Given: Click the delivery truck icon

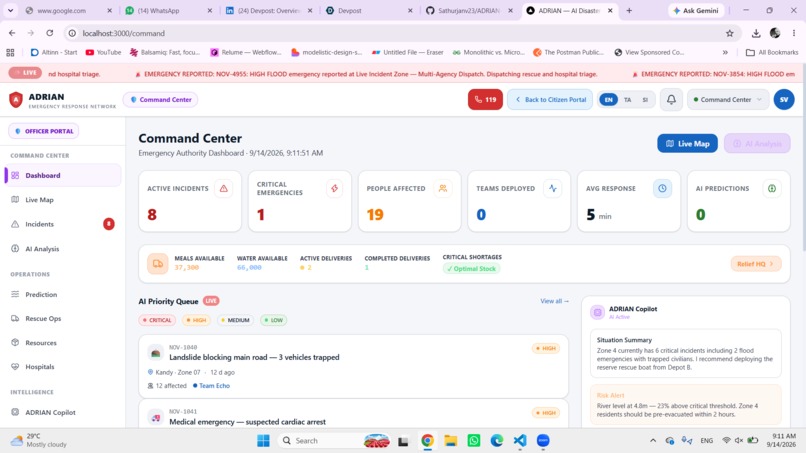Looking at the screenshot, I should [x=158, y=264].
